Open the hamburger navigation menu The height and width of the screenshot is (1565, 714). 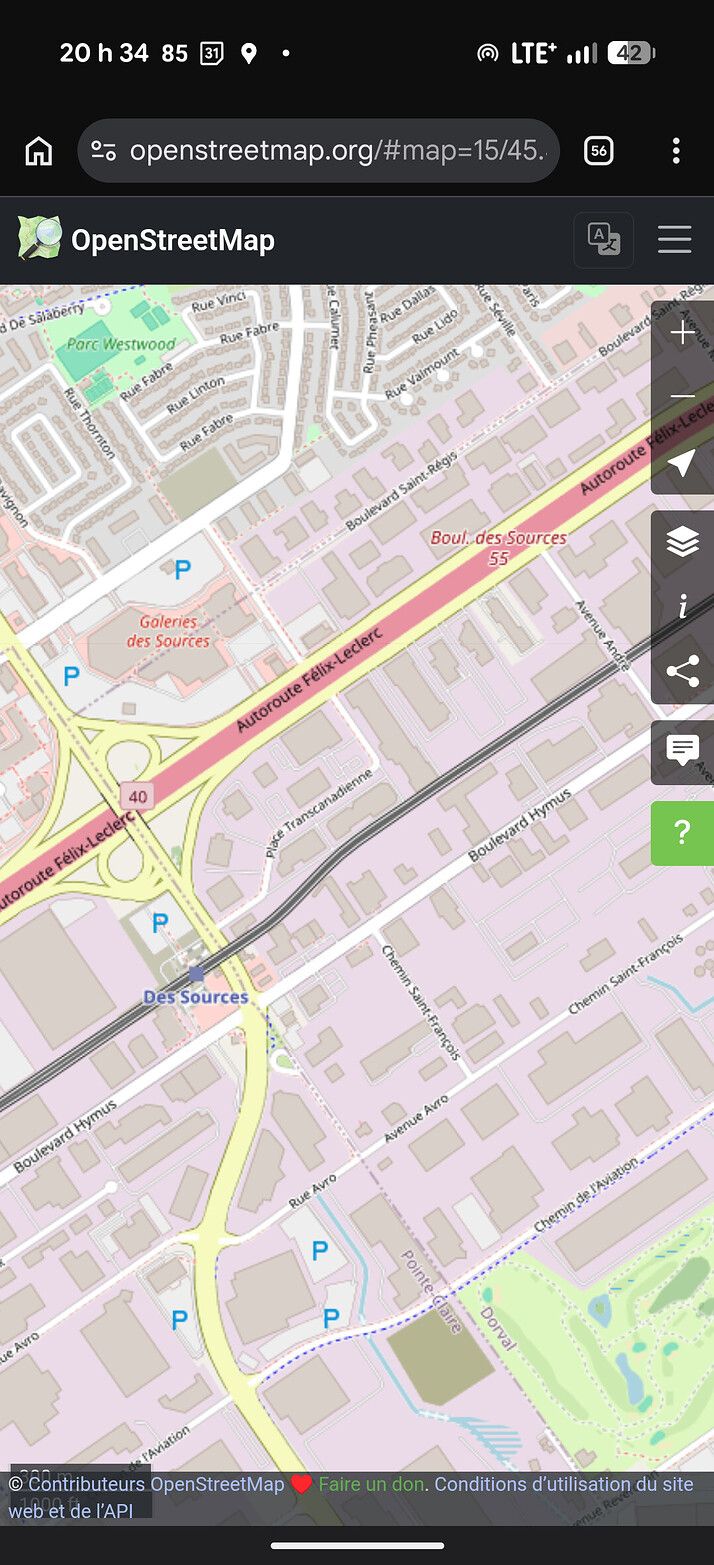pyautogui.click(x=675, y=240)
